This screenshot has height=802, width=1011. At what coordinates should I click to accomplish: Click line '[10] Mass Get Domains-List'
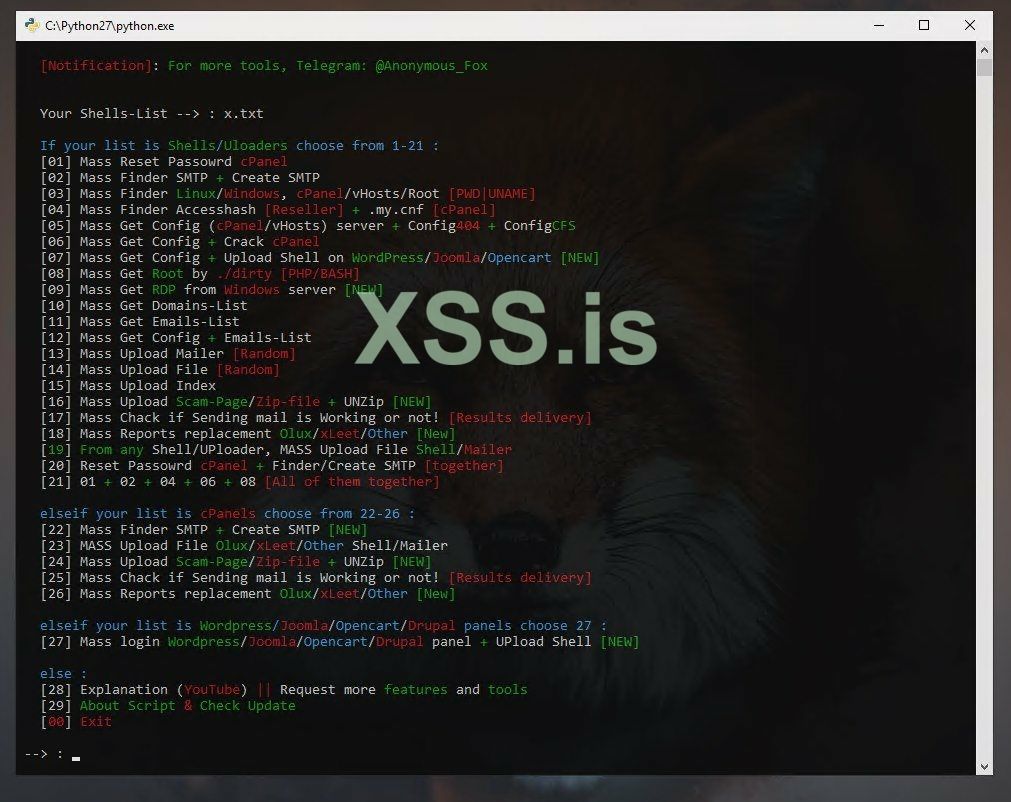[144, 306]
